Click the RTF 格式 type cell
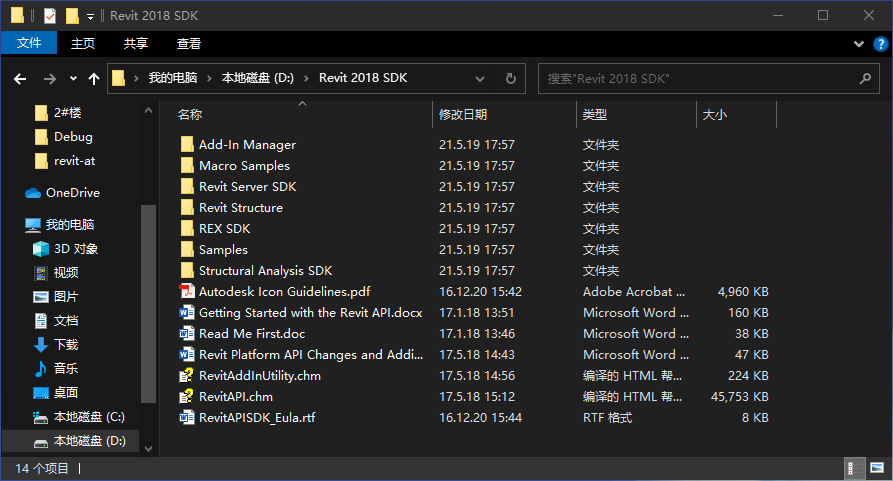The width and height of the screenshot is (893, 481). point(608,417)
